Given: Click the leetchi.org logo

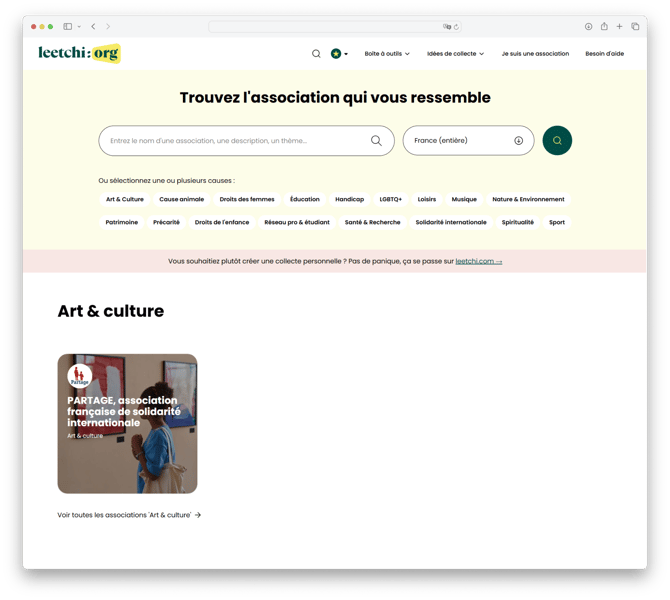Looking at the screenshot, I should (79, 53).
